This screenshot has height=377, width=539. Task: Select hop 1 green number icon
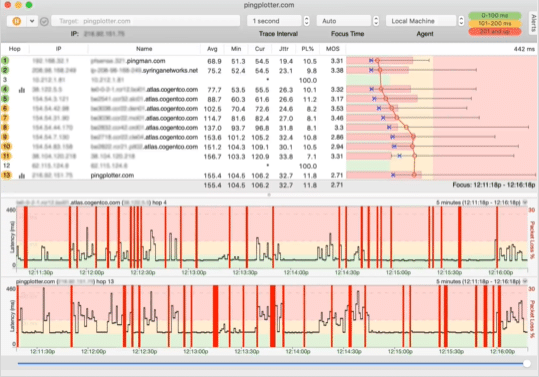pyautogui.click(x=5, y=61)
